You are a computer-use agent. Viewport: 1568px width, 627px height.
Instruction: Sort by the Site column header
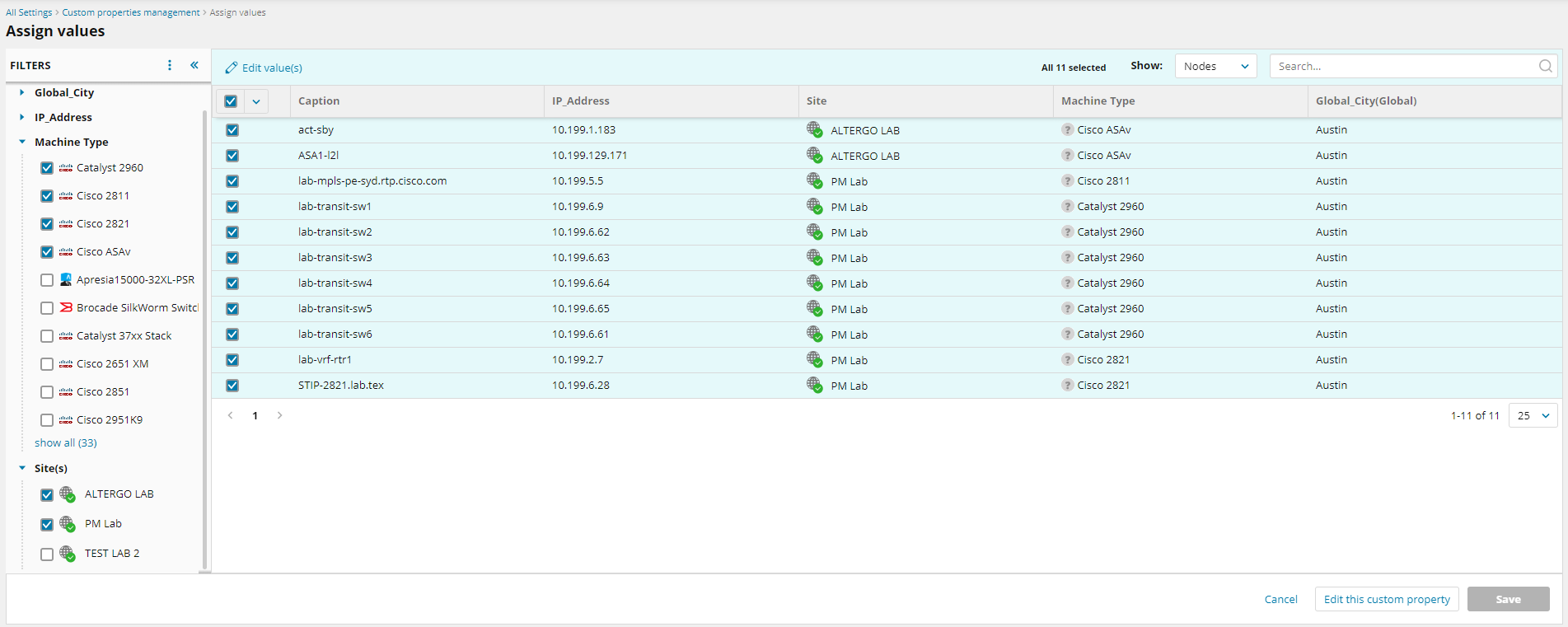tap(817, 101)
